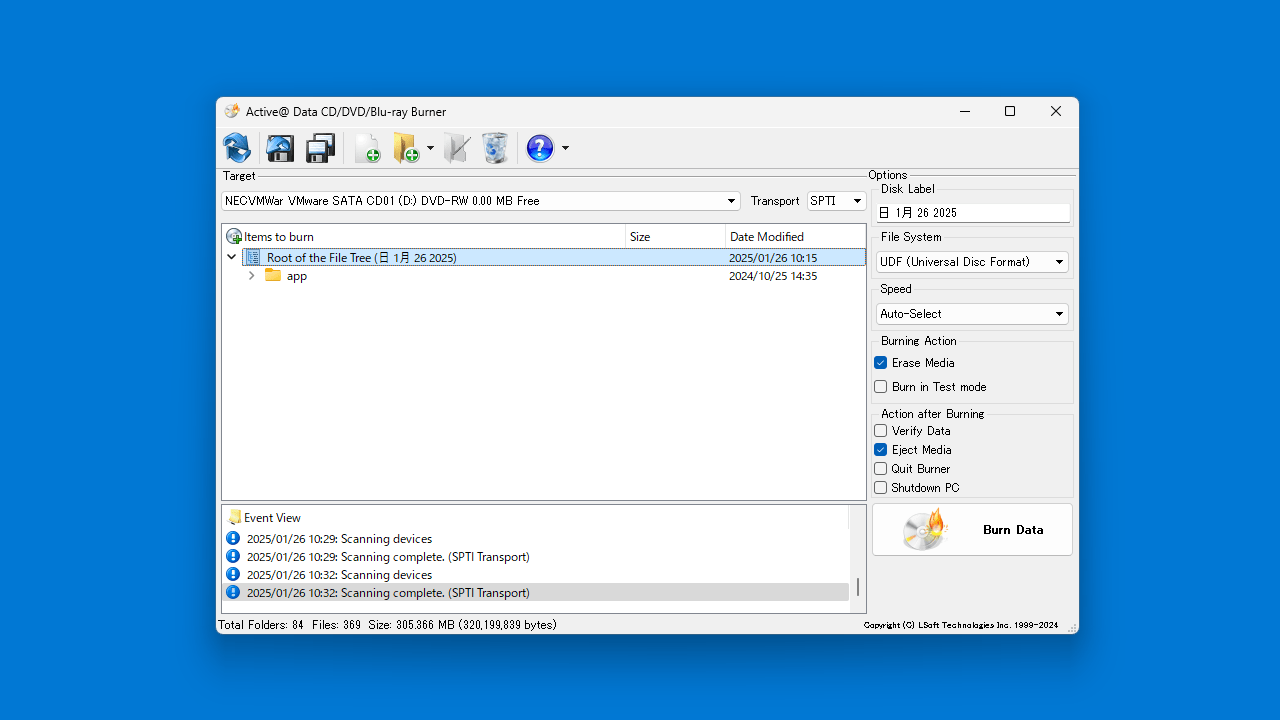Click the LSoft Technologies copyright text
1280x720 pixels.
961,625
